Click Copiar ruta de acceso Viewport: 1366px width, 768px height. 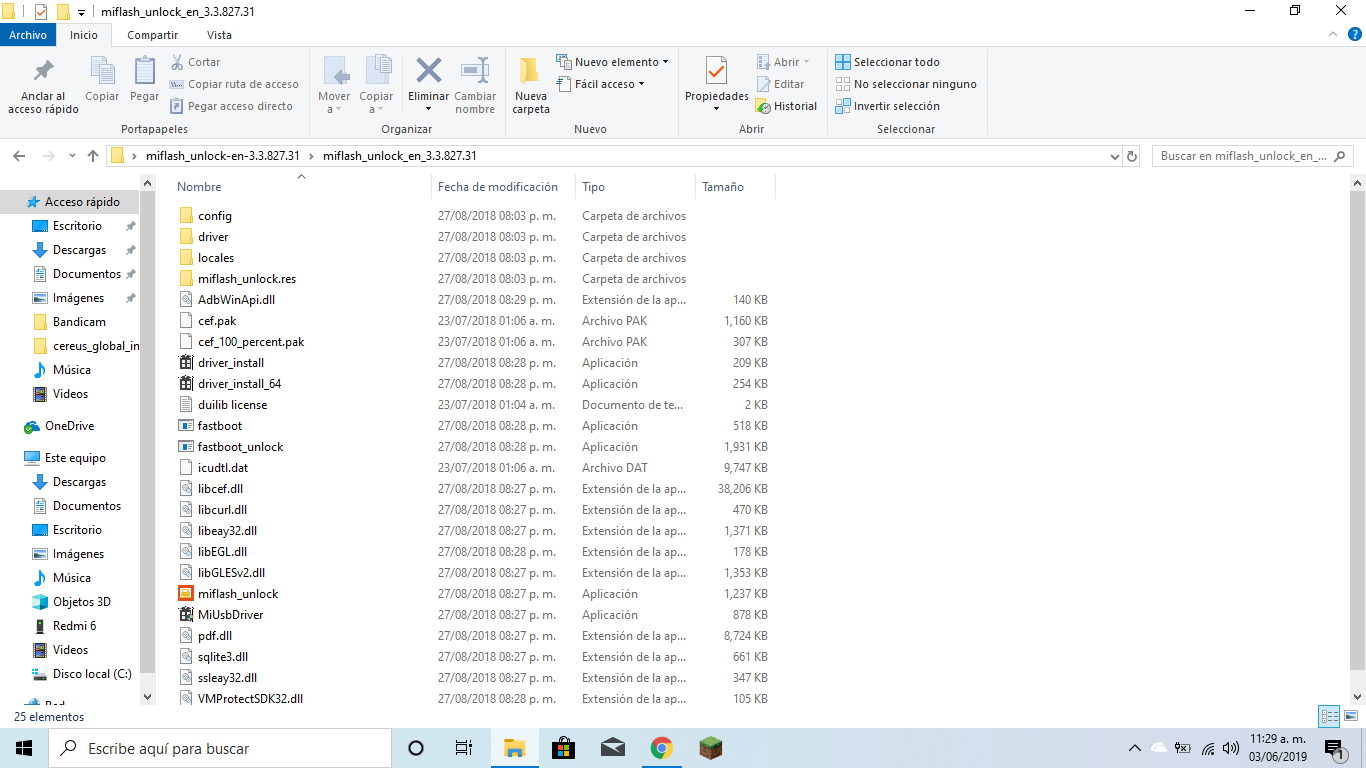pyautogui.click(x=234, y=84)
